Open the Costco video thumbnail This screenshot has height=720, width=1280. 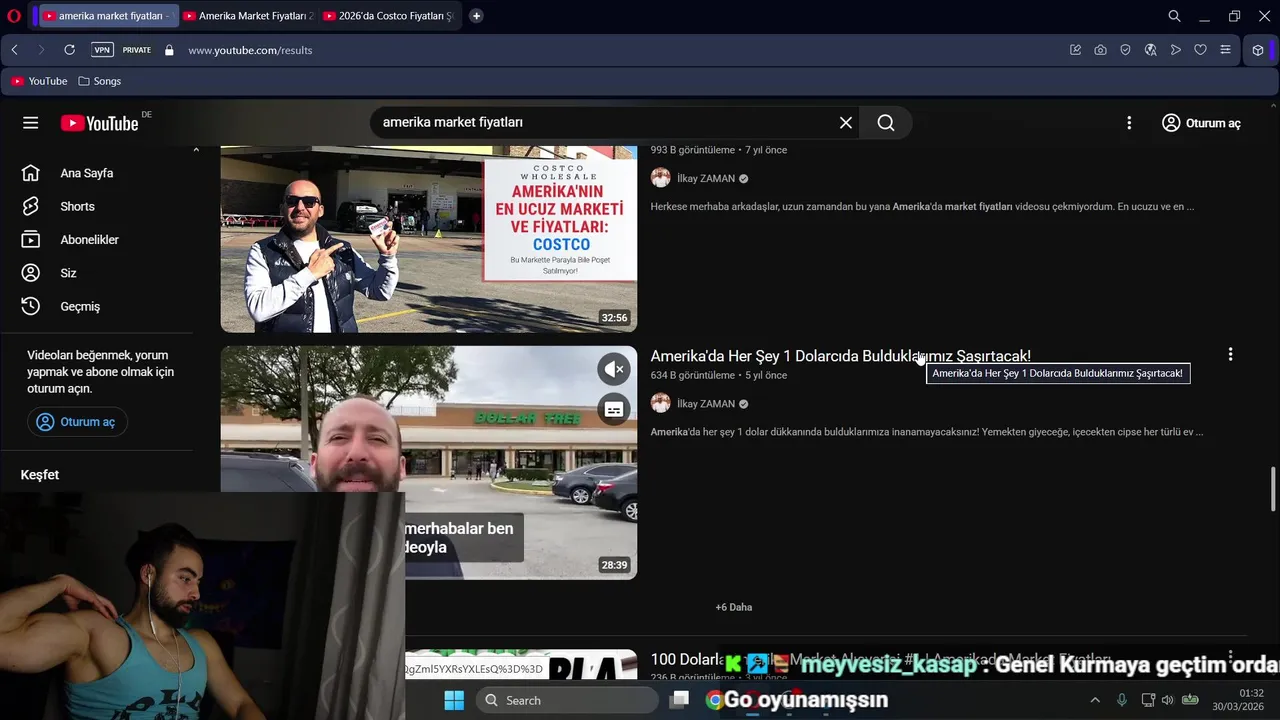[428, 239]
